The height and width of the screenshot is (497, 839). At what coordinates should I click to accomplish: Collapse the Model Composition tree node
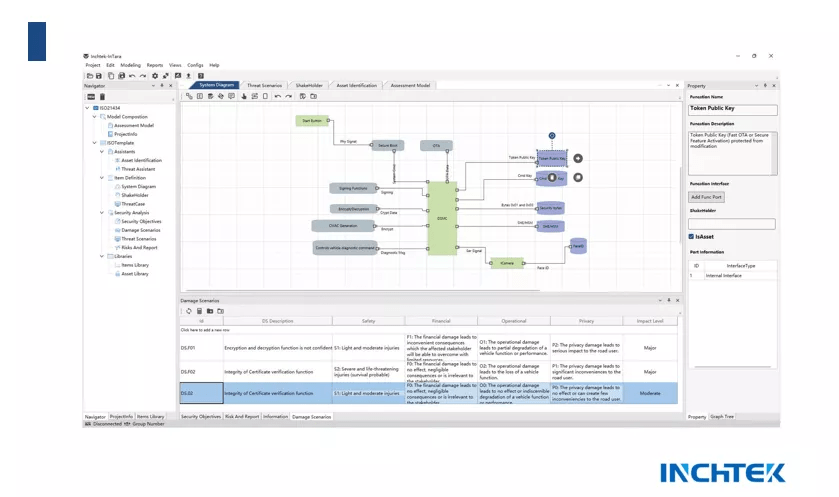[x=95, y=117]
